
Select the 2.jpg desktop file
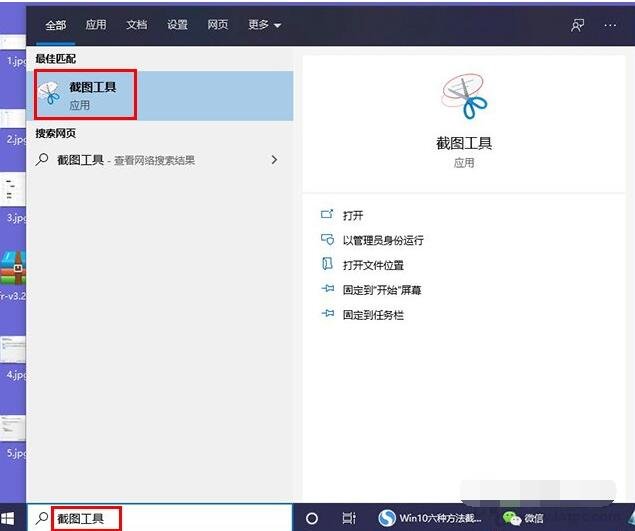pyautogui.click(x=14, y=128)
